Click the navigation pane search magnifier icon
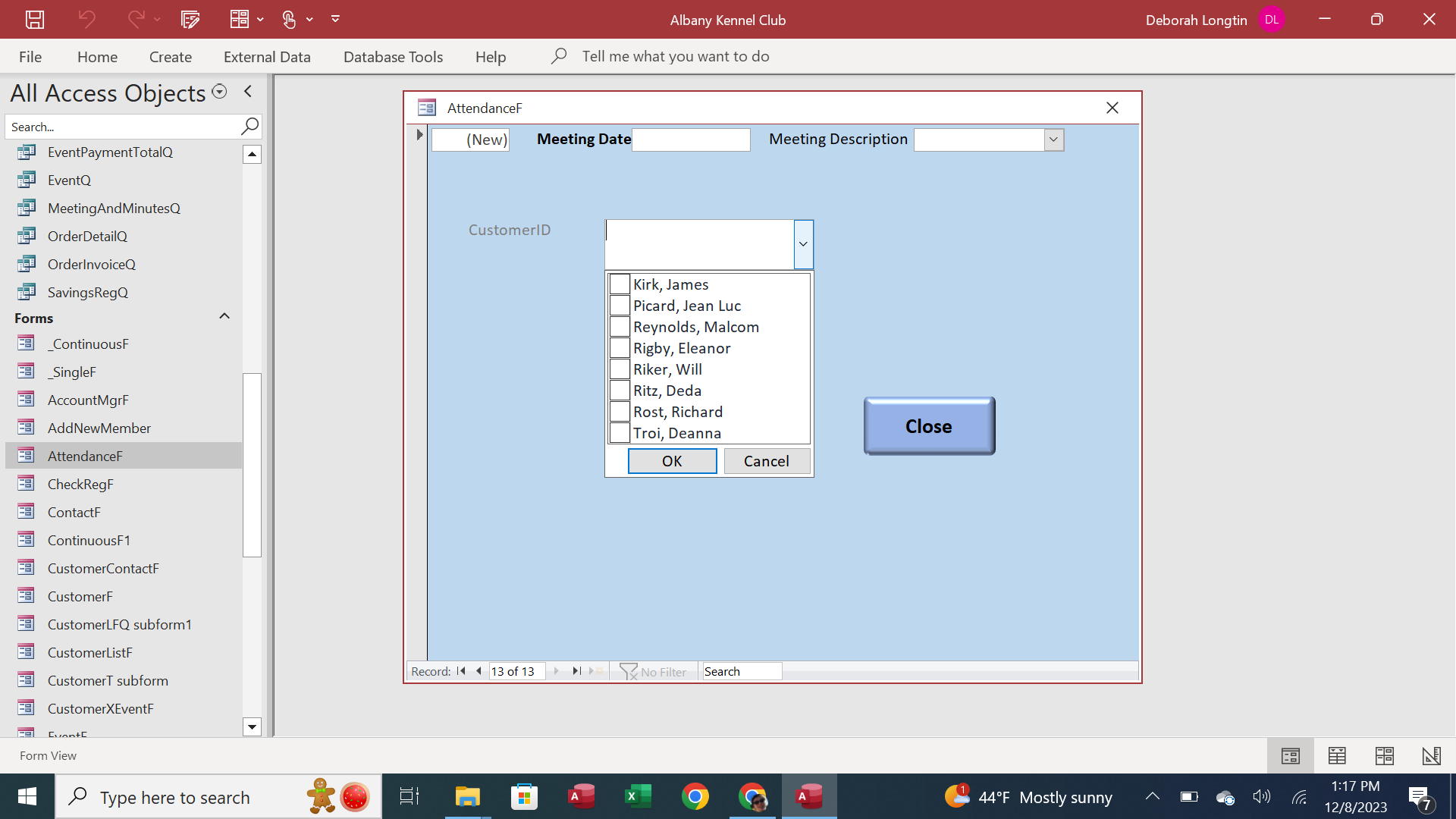The width and height of the screenshot is (1456, 819). tap(249, 127)
